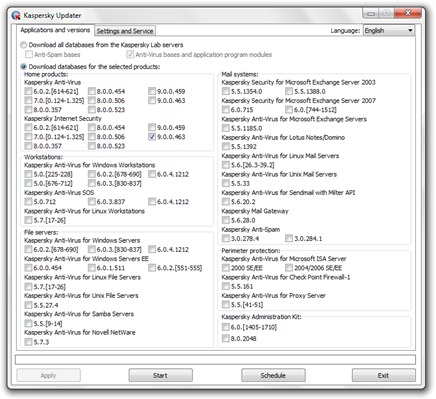Click the Mail systems group label
Viewport: 436px width, 399px height.
240,74
